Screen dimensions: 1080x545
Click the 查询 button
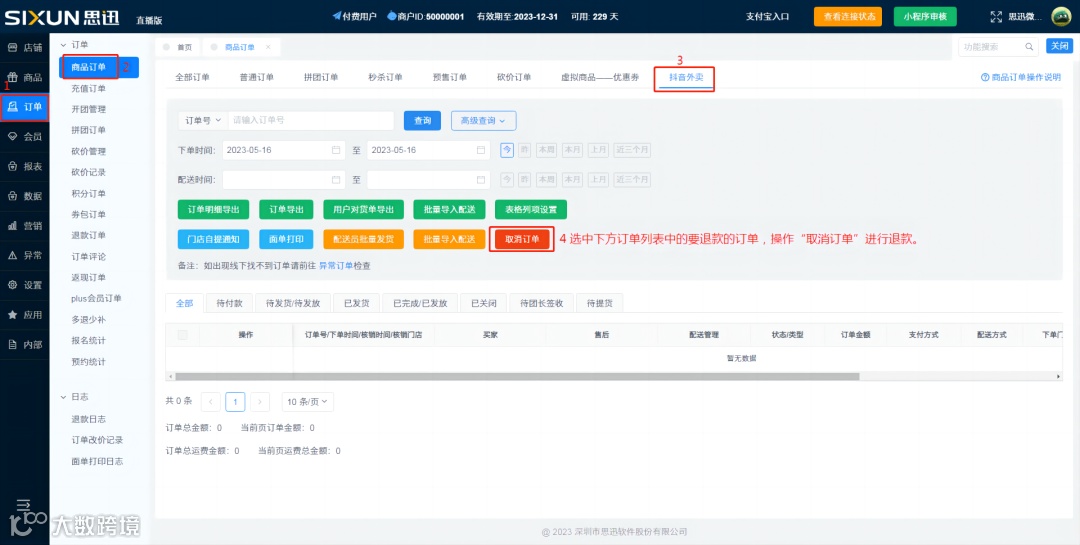click(422, 121)
